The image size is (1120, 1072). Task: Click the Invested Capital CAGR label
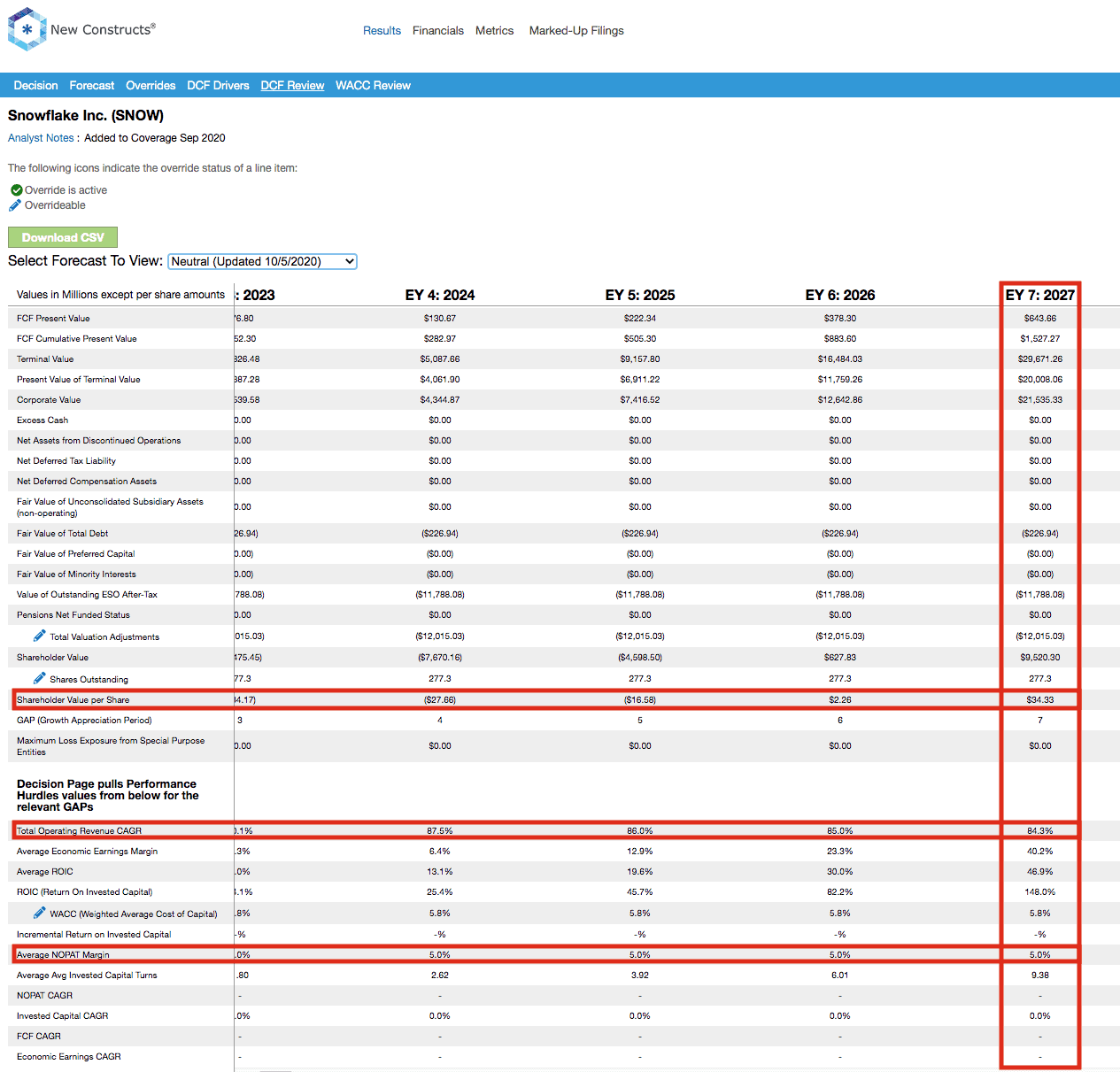click(63, 1016)
